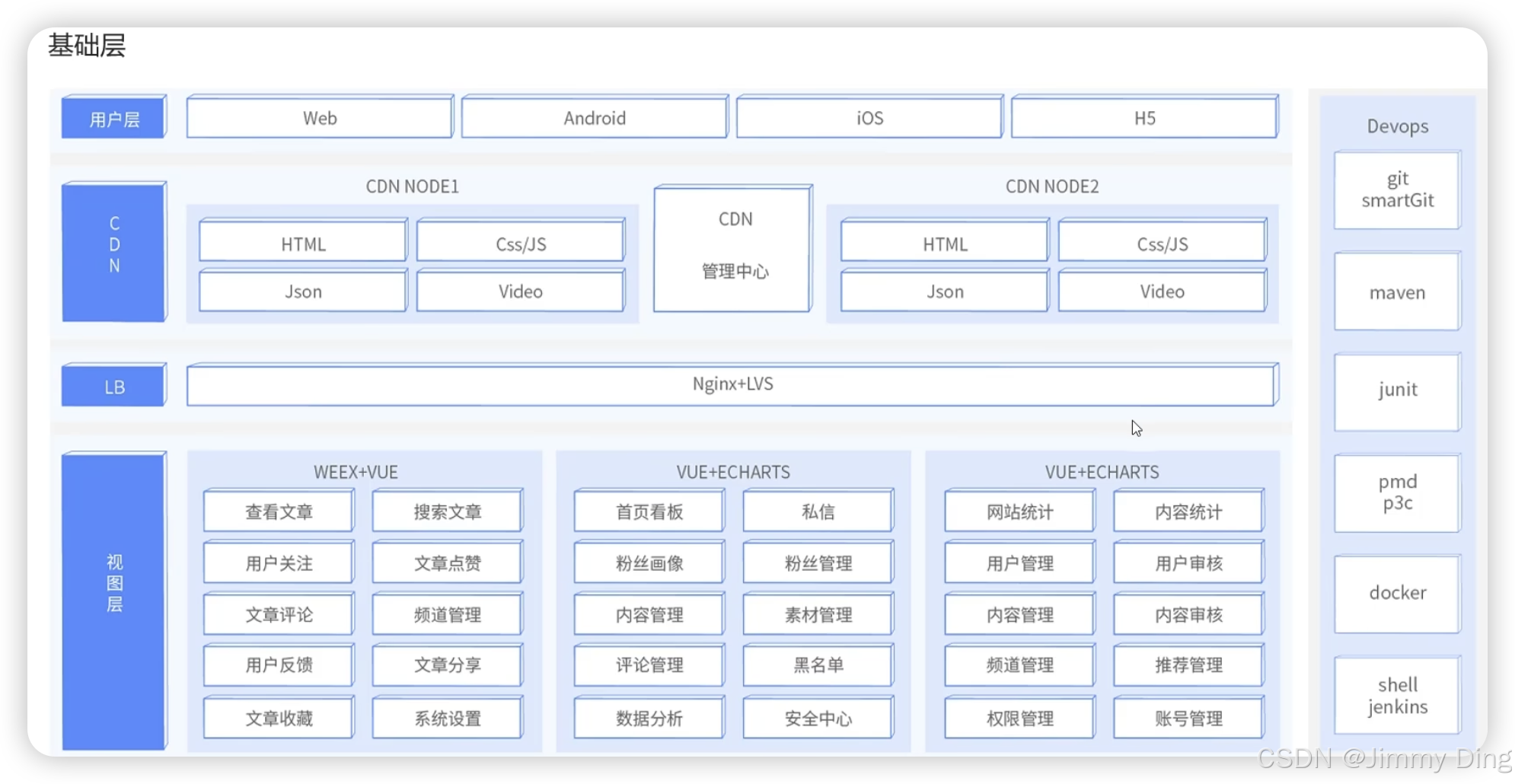Viewport: 1515px width, 784px height.
Task: Click the Nginx+LVS bar
Action: click(x=732, y=384)
